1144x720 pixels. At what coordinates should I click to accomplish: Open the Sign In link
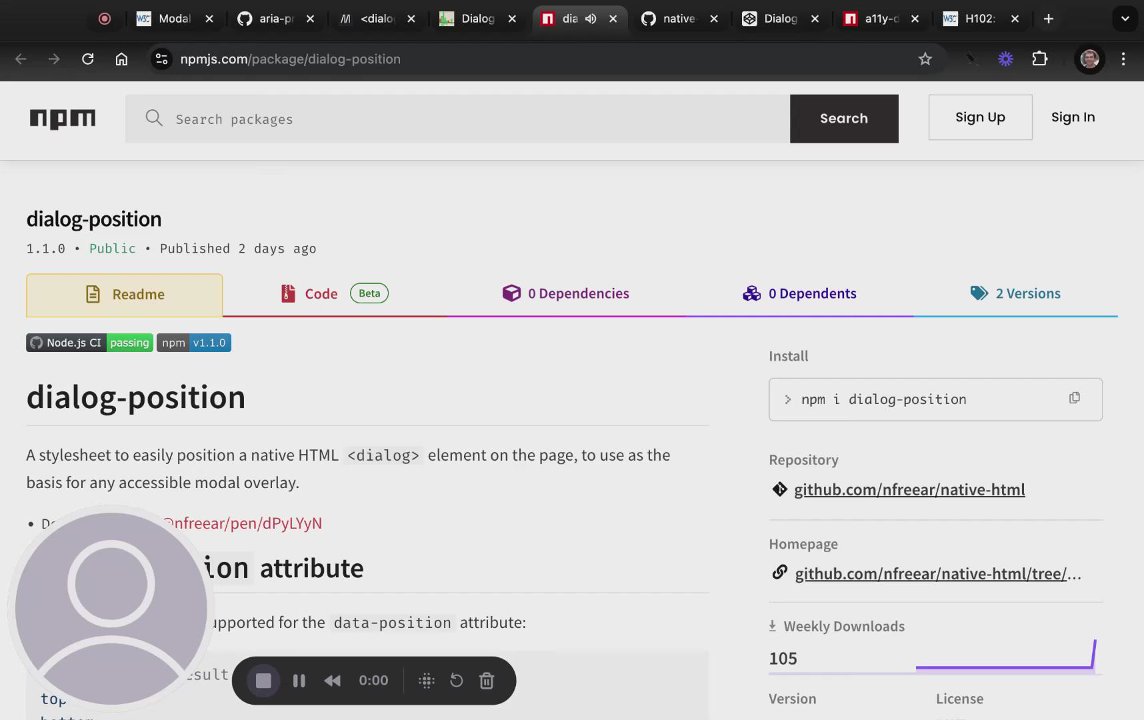point(1072,117)
